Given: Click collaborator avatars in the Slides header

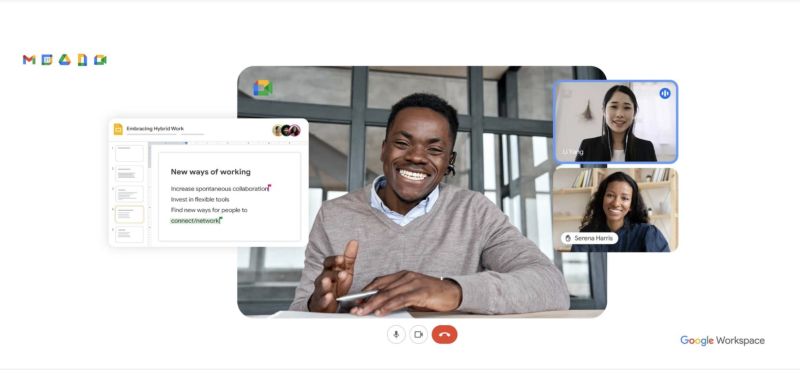Looking at the screenshot, I should 286,130.
